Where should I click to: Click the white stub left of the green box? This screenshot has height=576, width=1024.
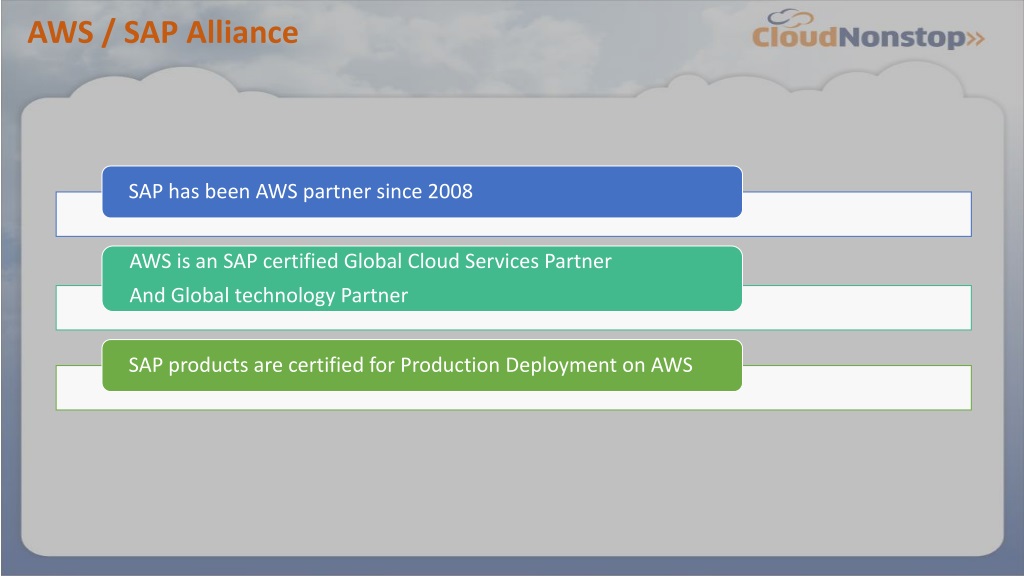point(79,387)
